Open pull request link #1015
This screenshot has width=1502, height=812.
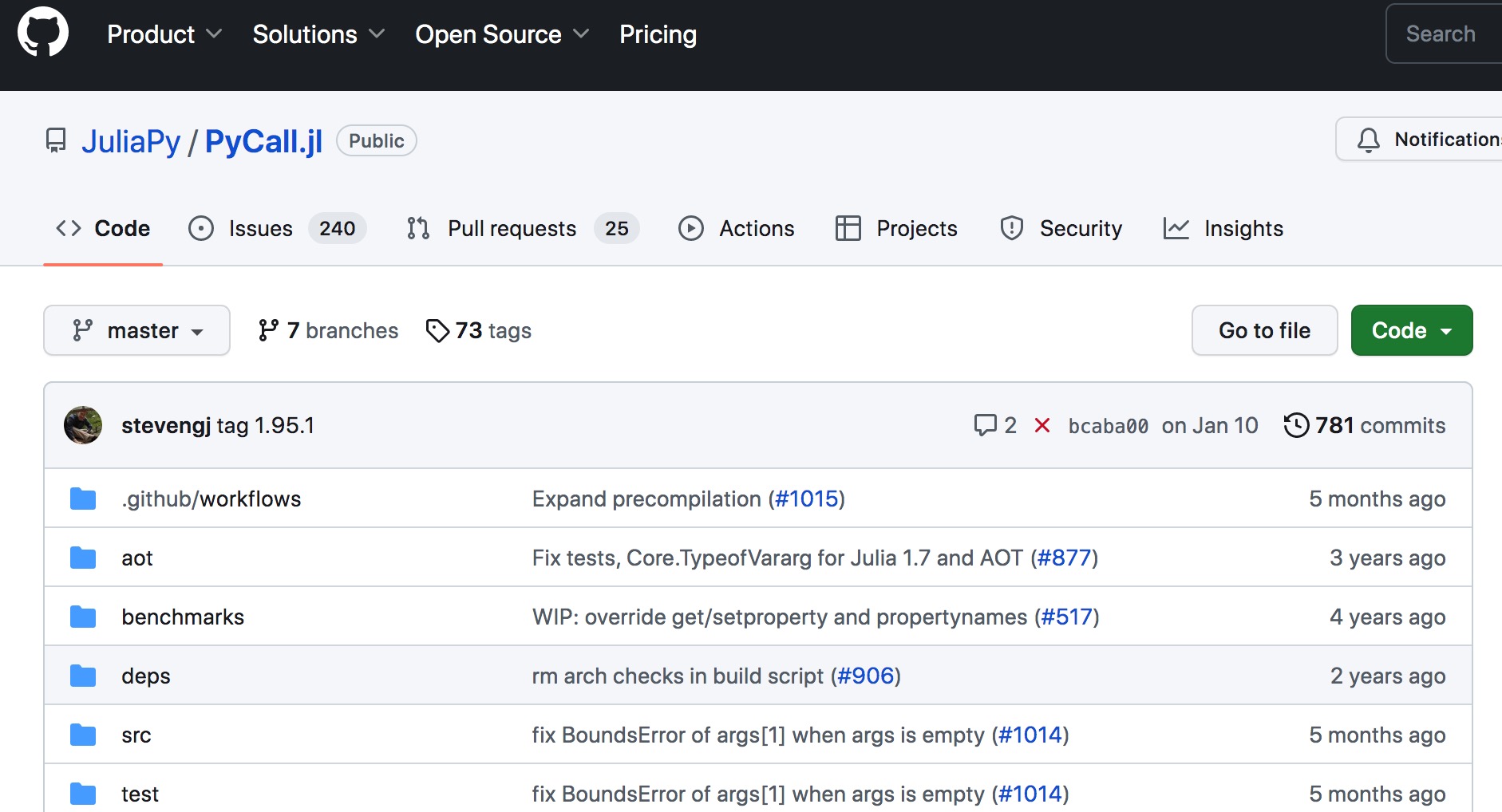806,499
